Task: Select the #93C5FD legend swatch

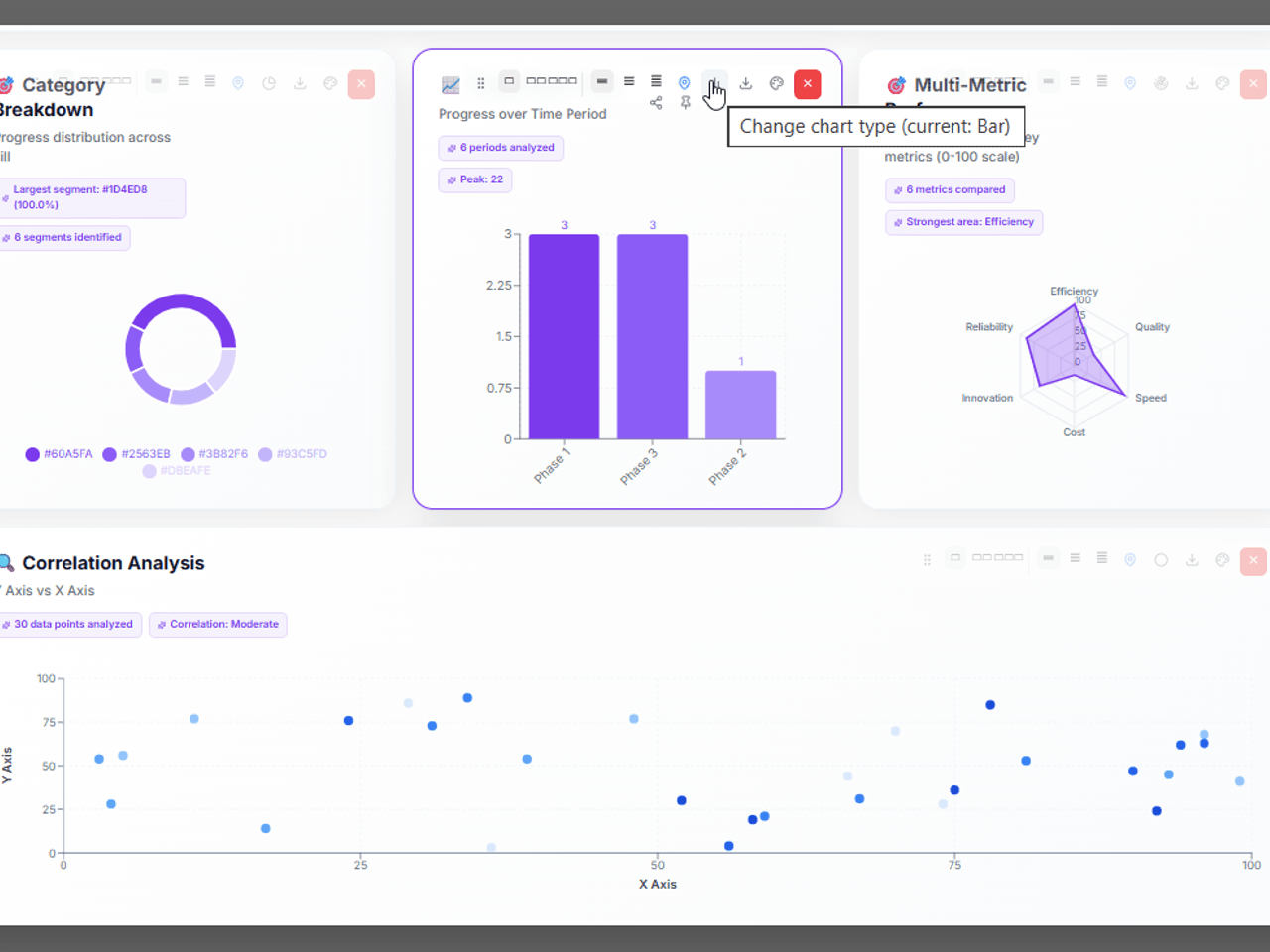Action: click(265, 454)
